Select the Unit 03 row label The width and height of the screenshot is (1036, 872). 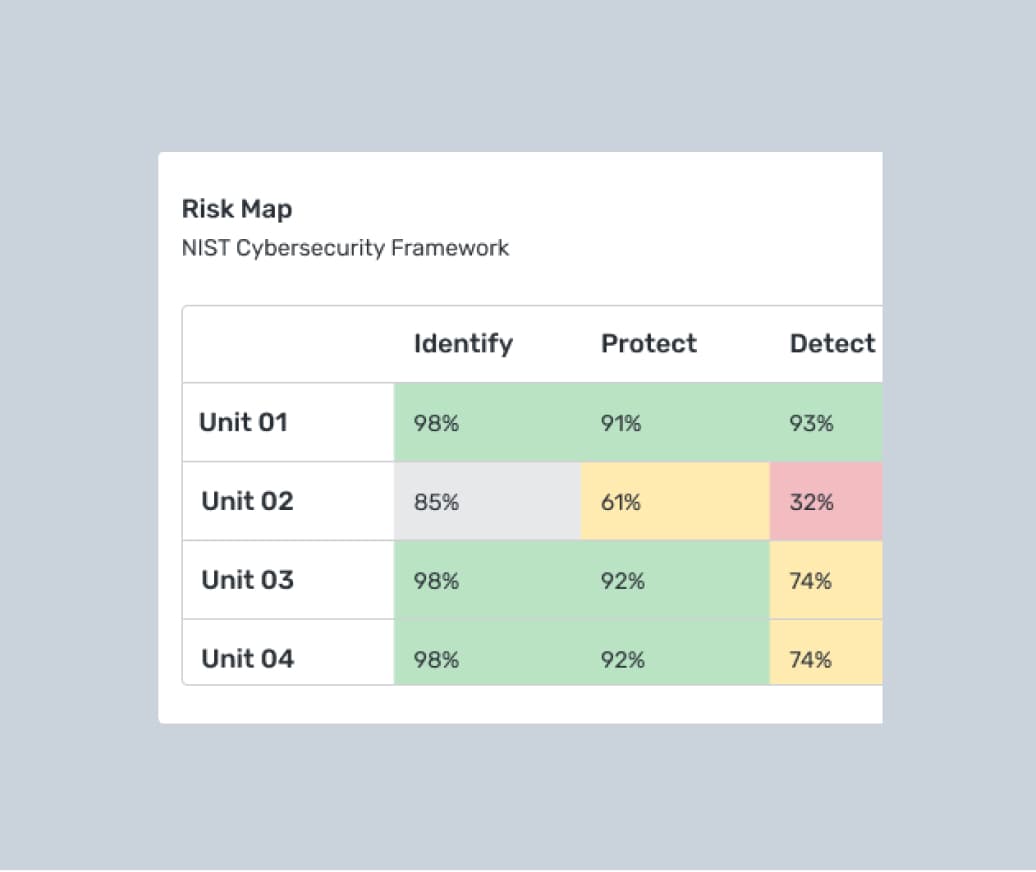pyautogui.click(x=247, y=580)
